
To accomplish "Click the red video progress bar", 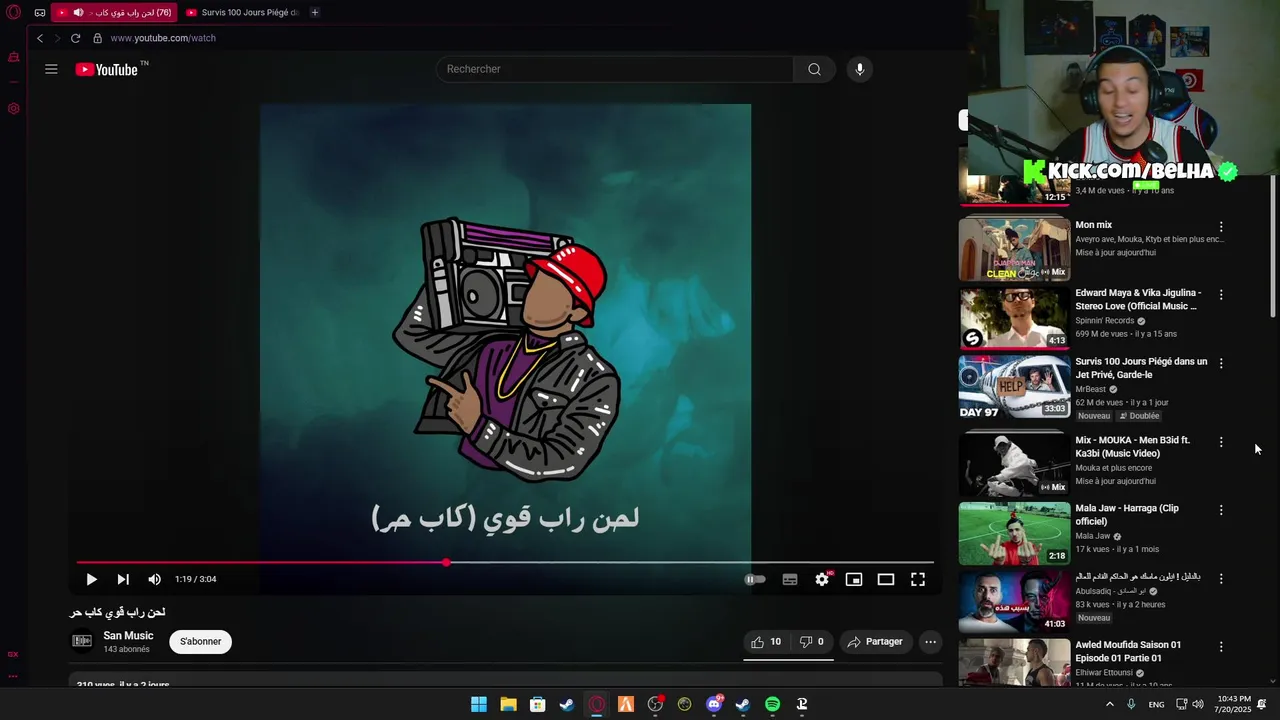I will pyautogui.click(x=261, y=563).
